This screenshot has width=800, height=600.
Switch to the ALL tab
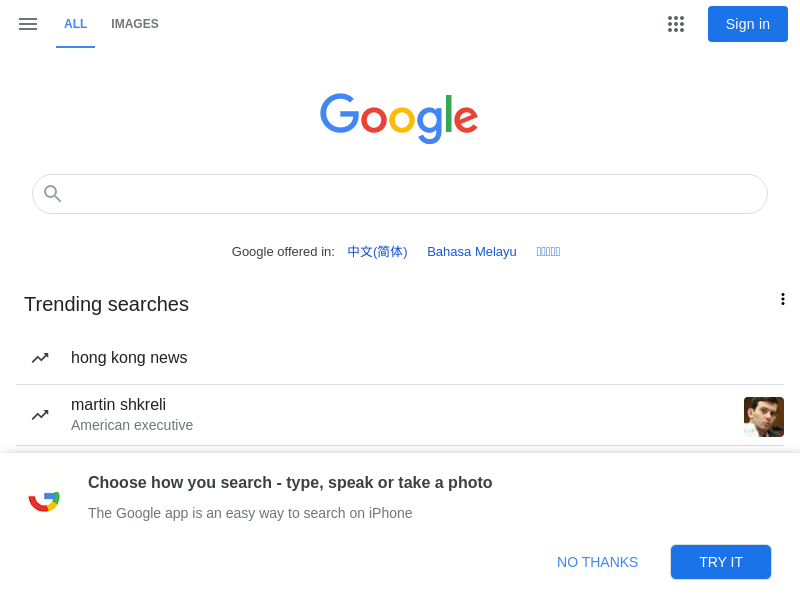pos(76,24)
